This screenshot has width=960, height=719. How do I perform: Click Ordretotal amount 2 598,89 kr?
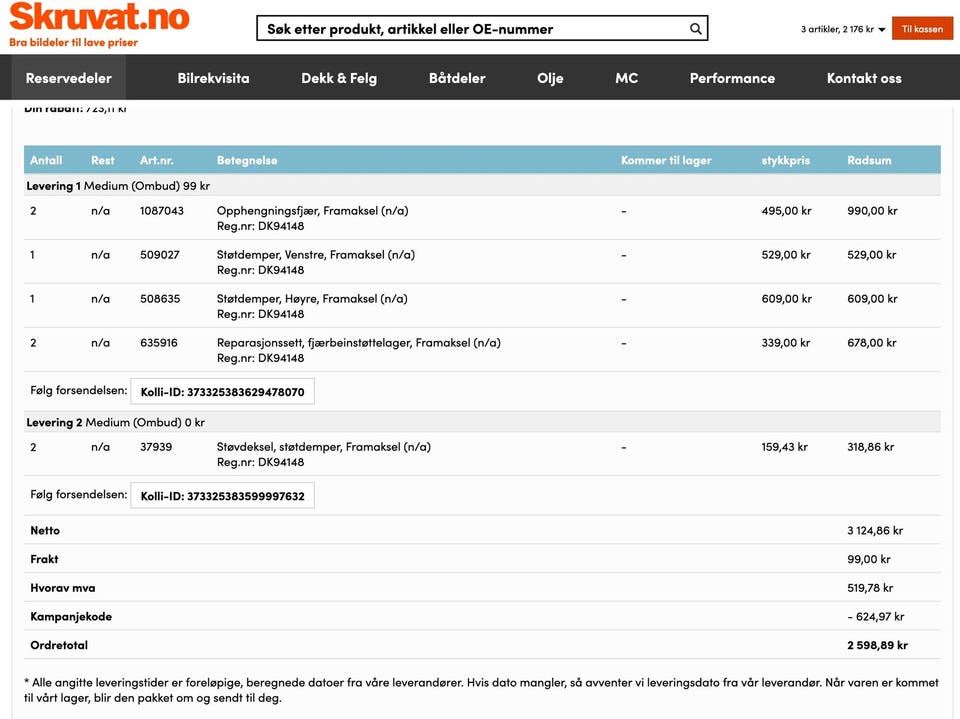(877, 646)
